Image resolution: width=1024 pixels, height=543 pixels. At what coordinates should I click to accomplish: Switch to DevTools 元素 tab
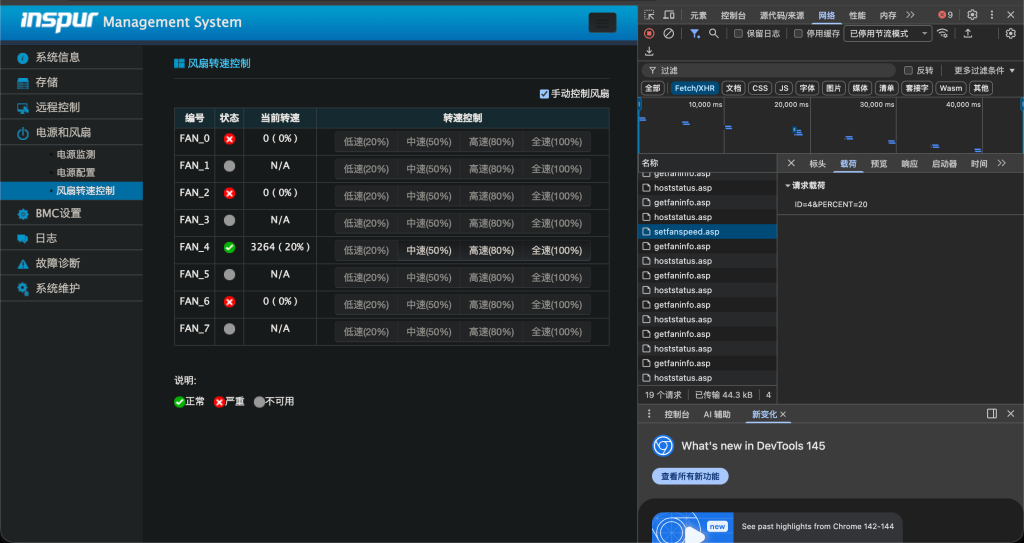(x=699, y=16)
